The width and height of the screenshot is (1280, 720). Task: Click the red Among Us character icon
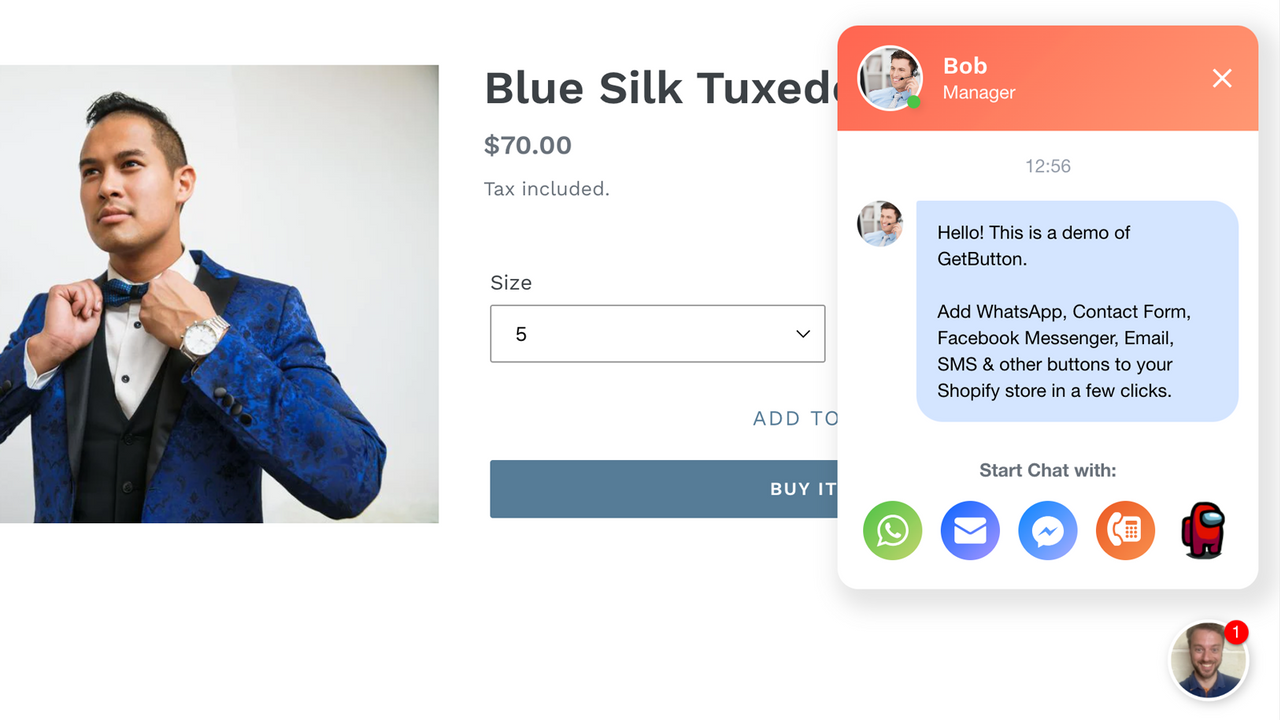[x=1203, y=530]
